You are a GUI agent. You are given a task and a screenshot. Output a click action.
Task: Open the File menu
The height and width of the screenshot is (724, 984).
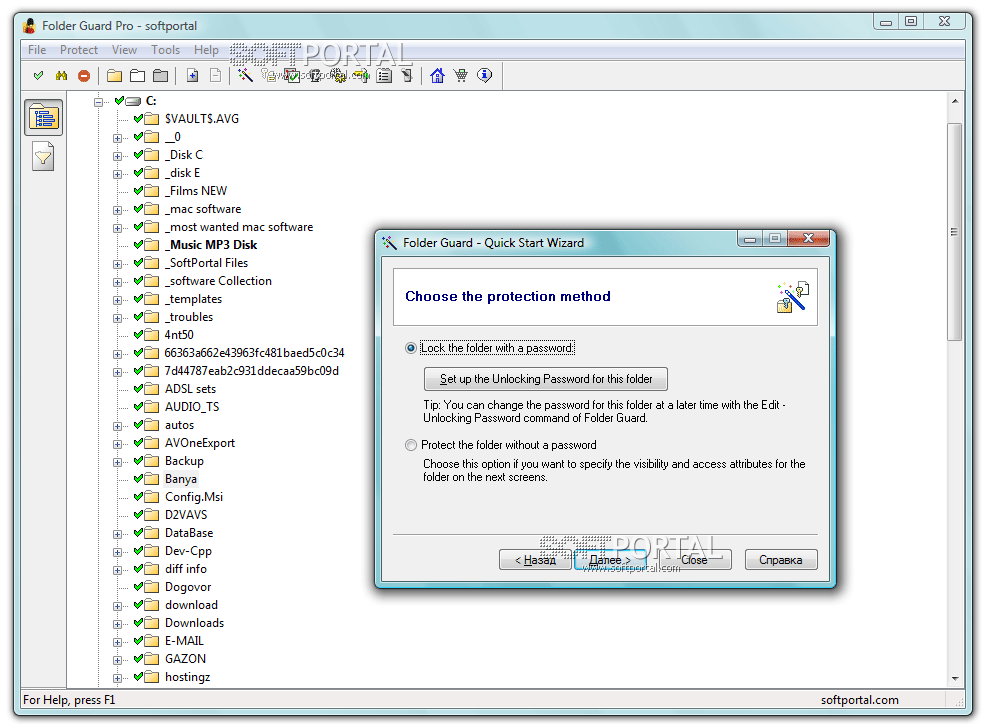click(x=37, y=50)
